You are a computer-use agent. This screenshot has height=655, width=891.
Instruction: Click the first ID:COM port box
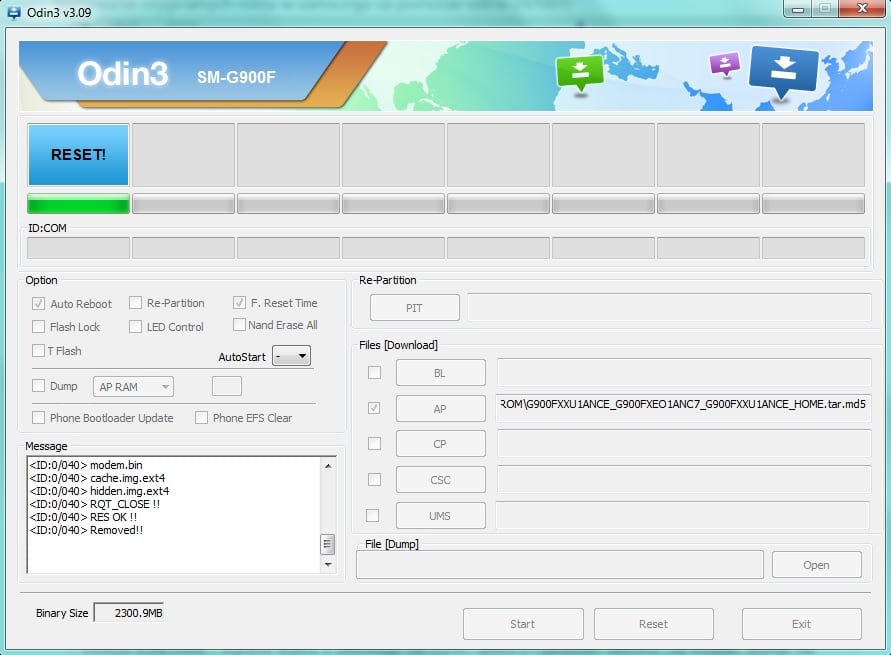point(78,248)
